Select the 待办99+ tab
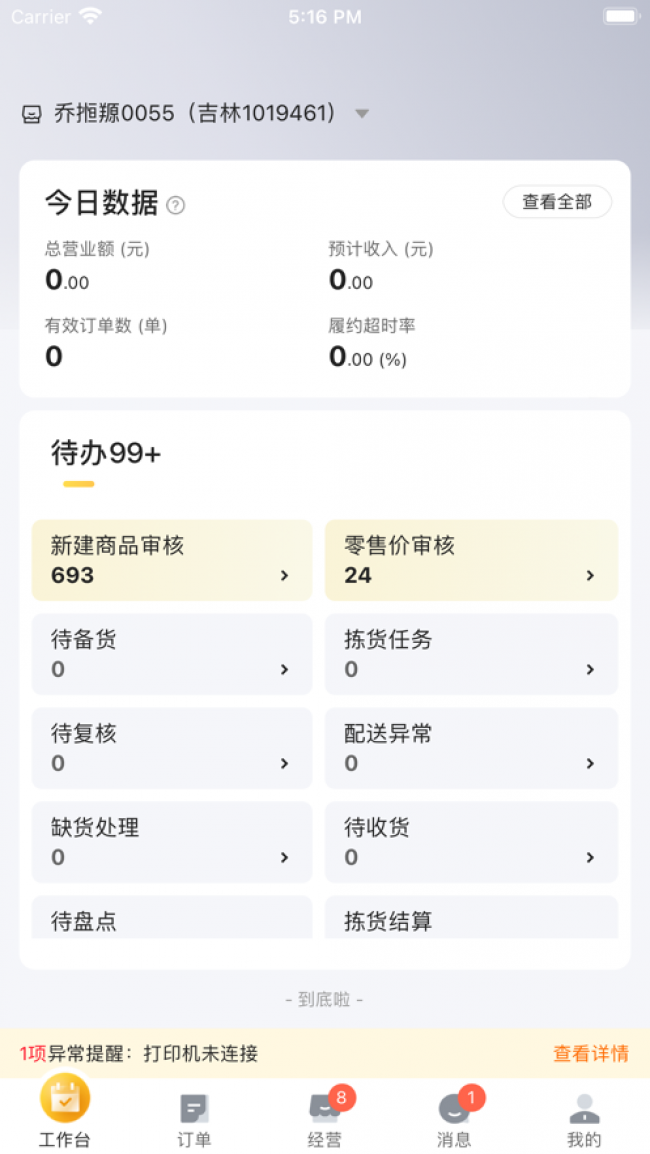The image size is (650, 1154). 106,454
